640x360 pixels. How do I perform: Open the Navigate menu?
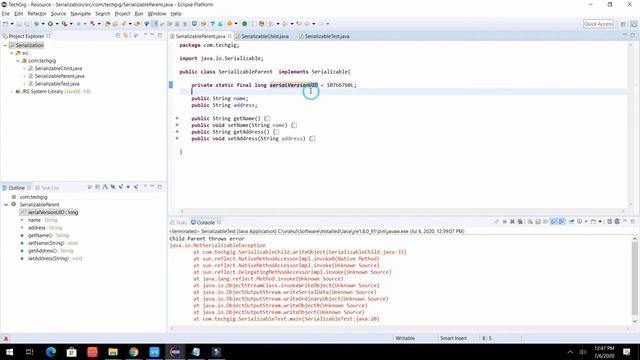(x=80, y=13)
